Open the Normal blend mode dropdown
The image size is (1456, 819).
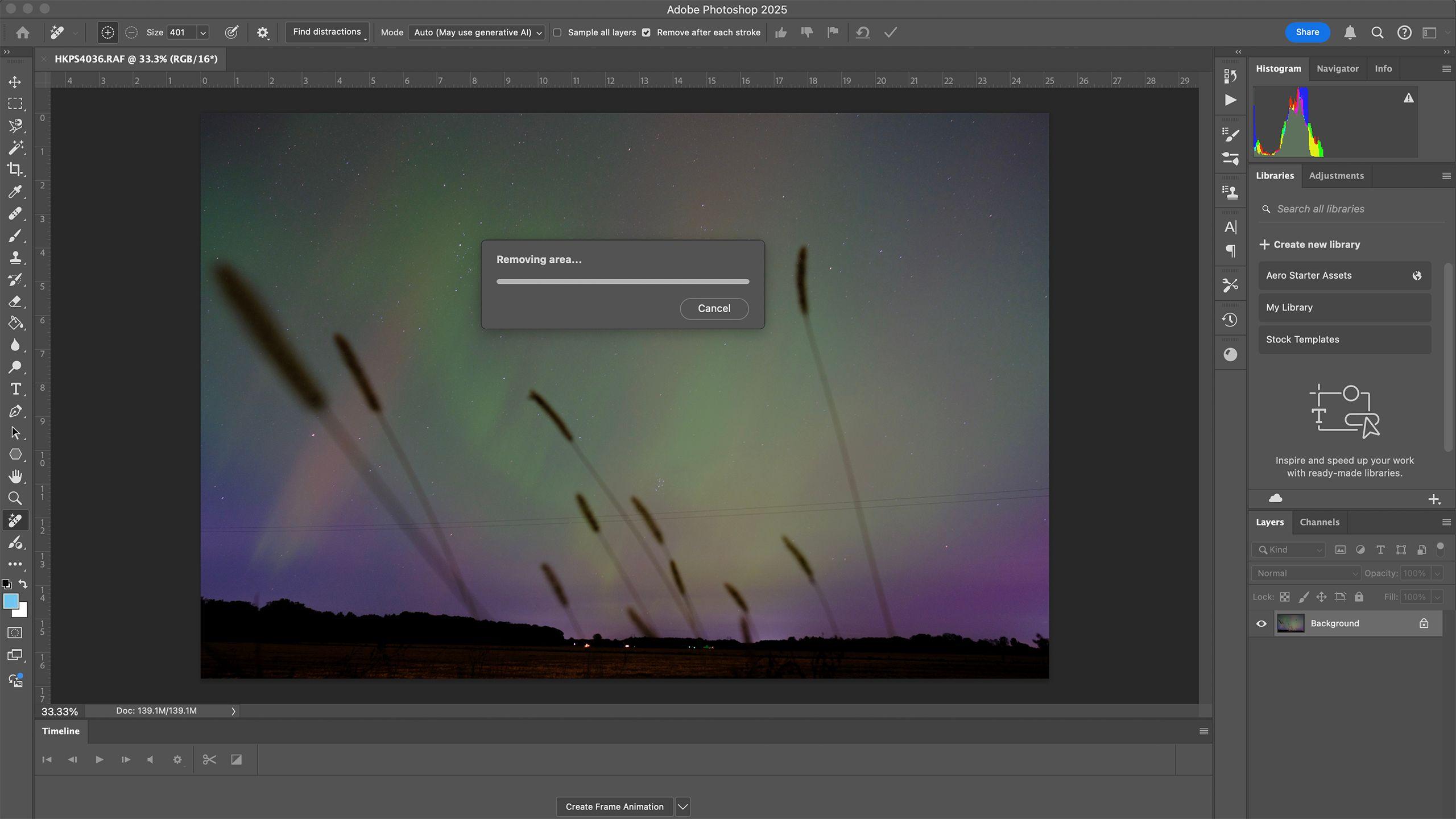pyautogui.click(x=1306, y=573)
